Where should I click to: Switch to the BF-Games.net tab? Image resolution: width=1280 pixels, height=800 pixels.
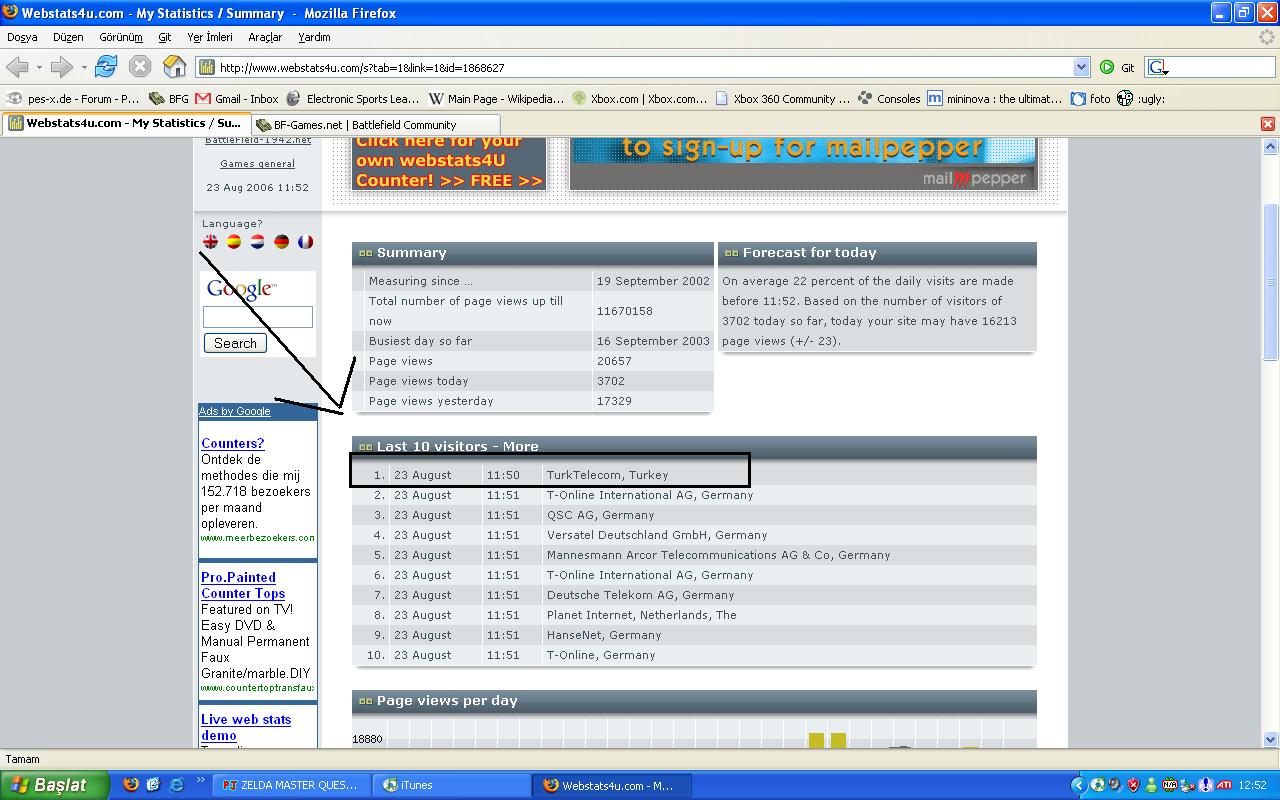[356, 125]
